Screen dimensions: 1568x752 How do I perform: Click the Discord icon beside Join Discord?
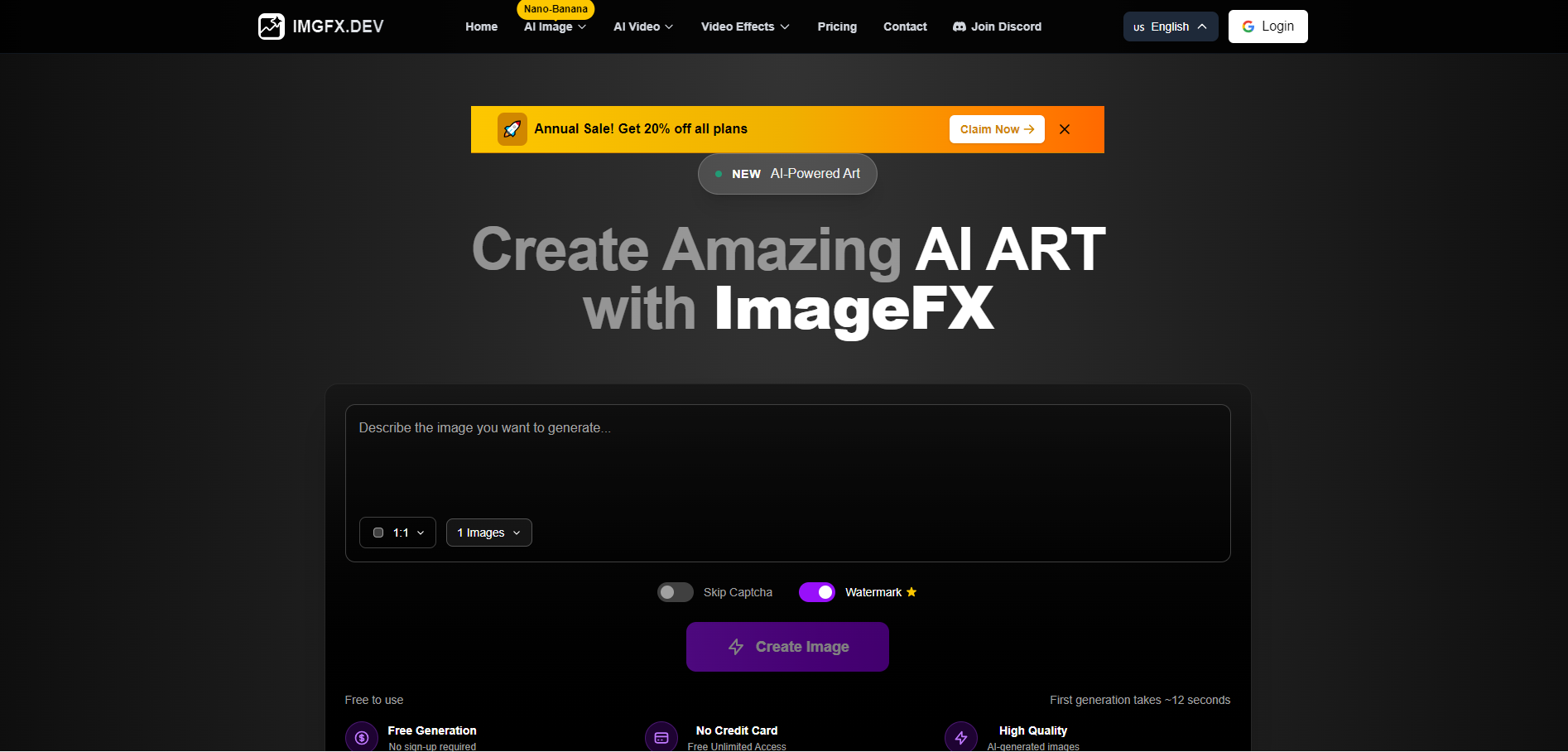pos(958,27)
